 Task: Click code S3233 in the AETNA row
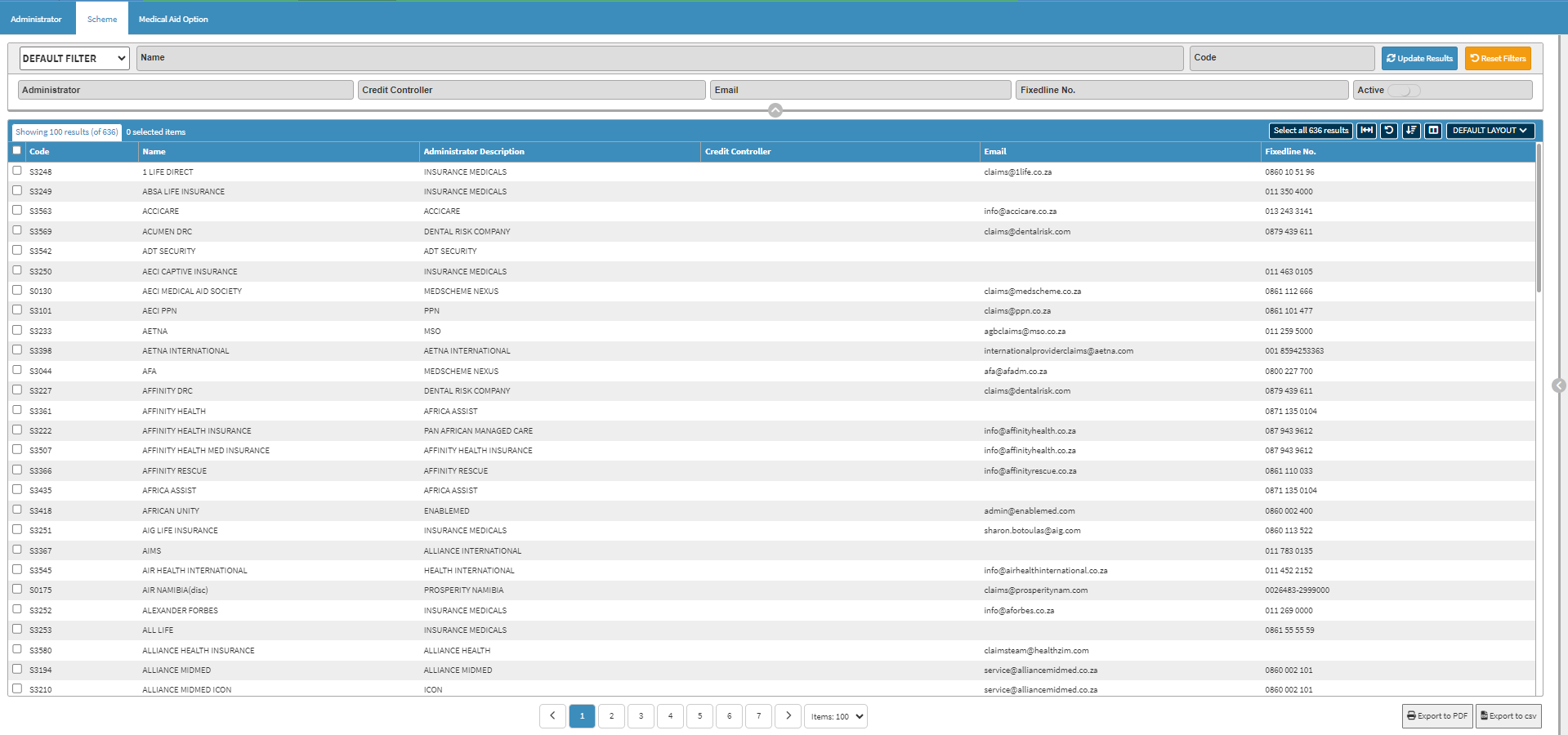pos(40,331)
